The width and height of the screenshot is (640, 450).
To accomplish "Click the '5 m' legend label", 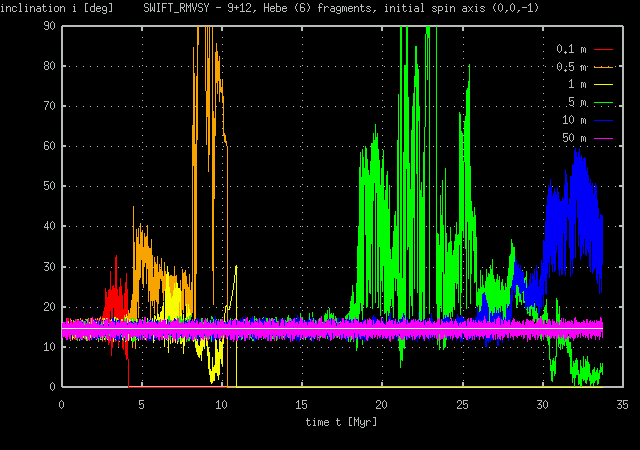I will point(577,102).
